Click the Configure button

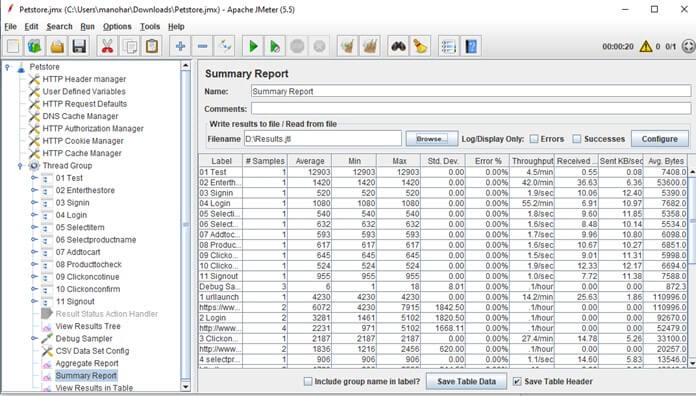pyautogui.click(x=660, y=139)
